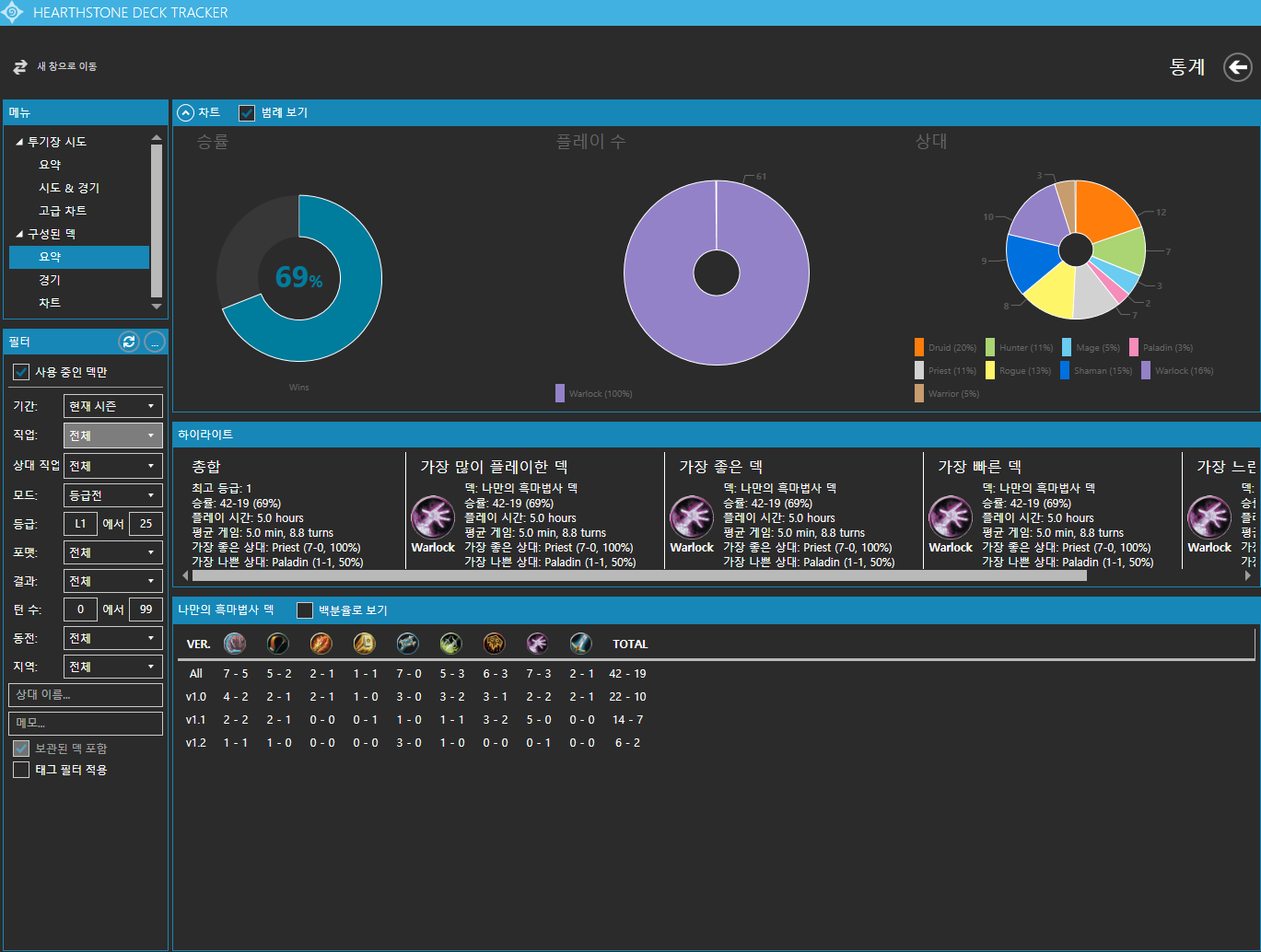The width and height of the screenshot is (1261, 952).
Task: Open the 기간 dropdown showing 현재 시즌
Action: [x=113, y=406]
